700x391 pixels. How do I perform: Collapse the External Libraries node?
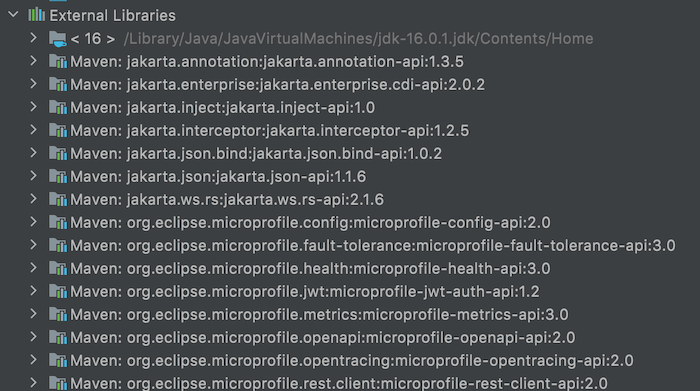pyautogui.click(x=13, y=15)
